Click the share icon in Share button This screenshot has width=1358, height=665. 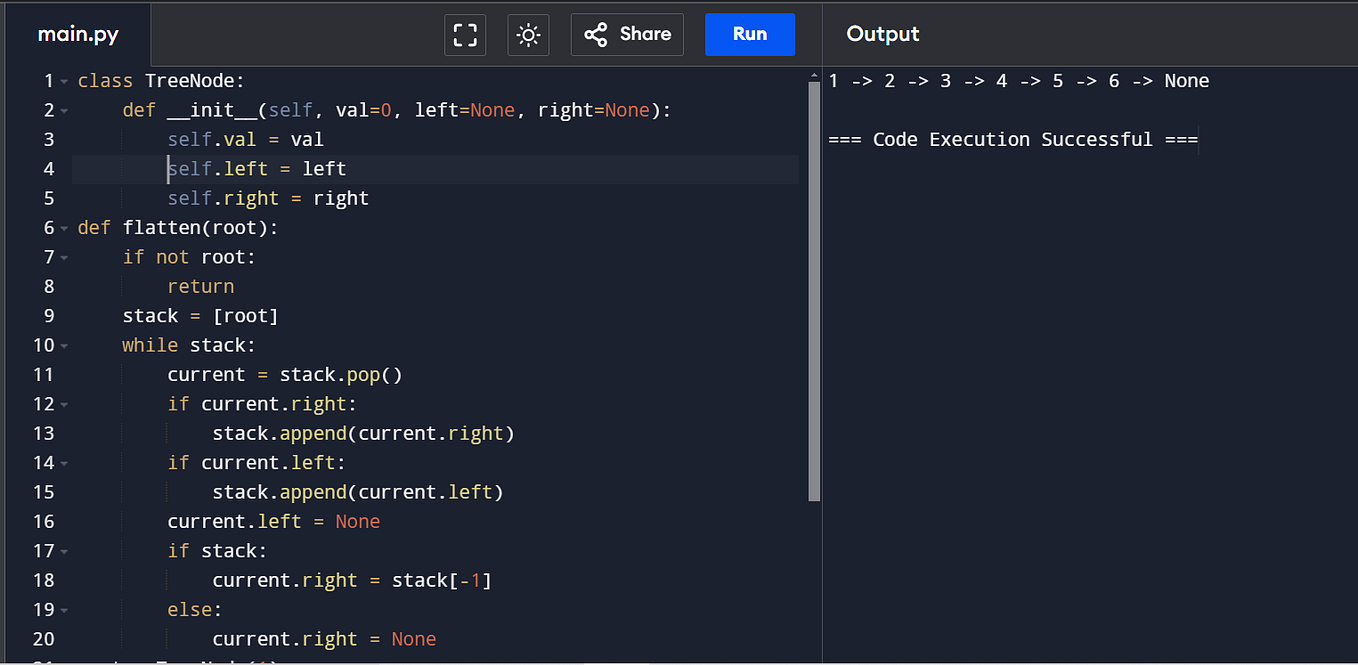pos(596,35)
